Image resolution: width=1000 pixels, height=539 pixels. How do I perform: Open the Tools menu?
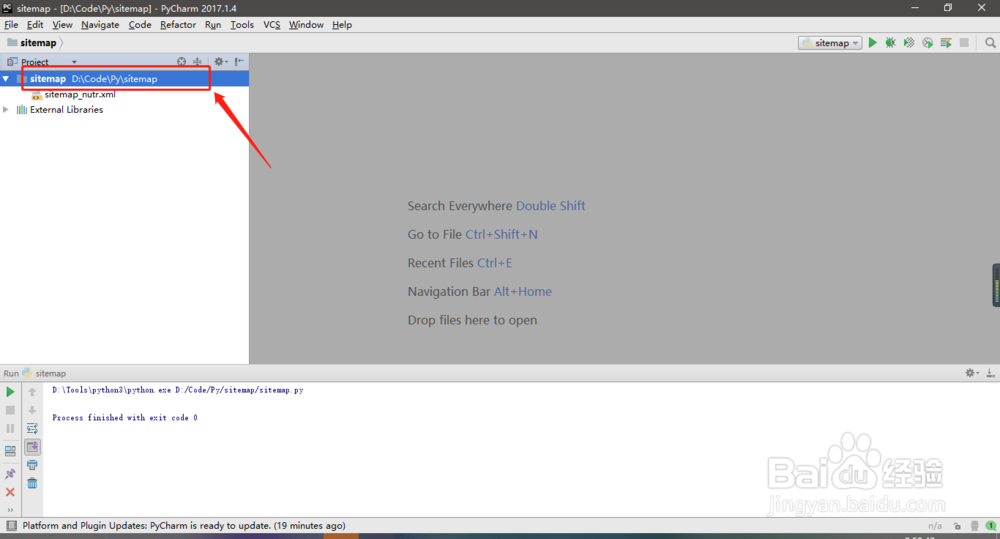pyautogui.click(x=242, y=25)
